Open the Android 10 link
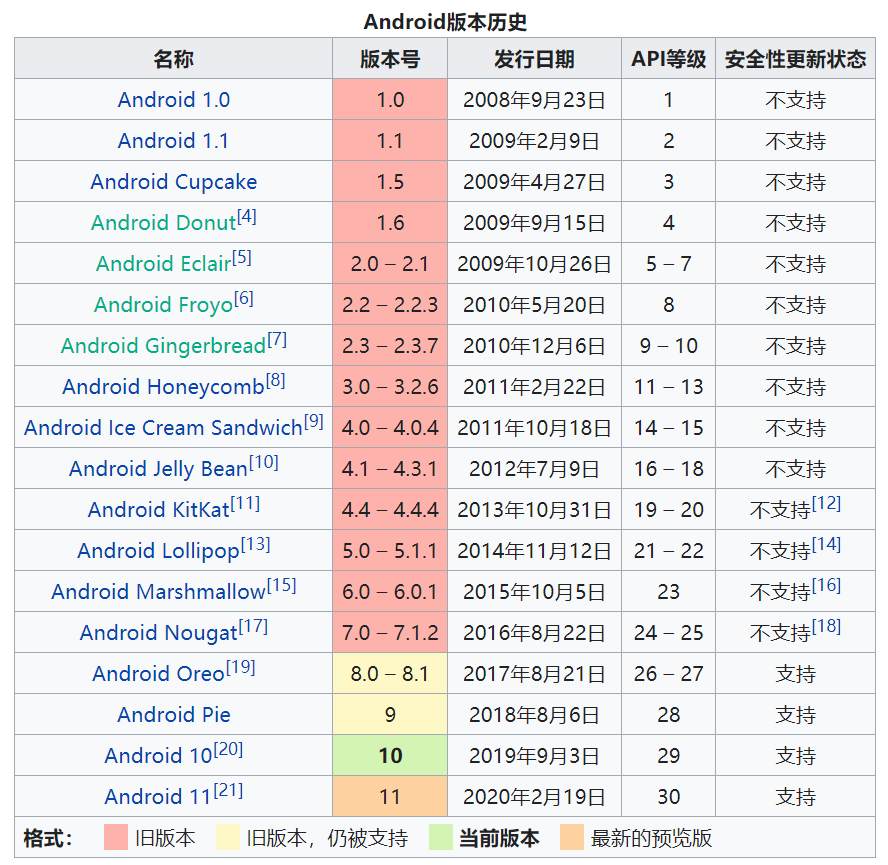This screenshot has height=865, width=888. click(x=158, y=756)
